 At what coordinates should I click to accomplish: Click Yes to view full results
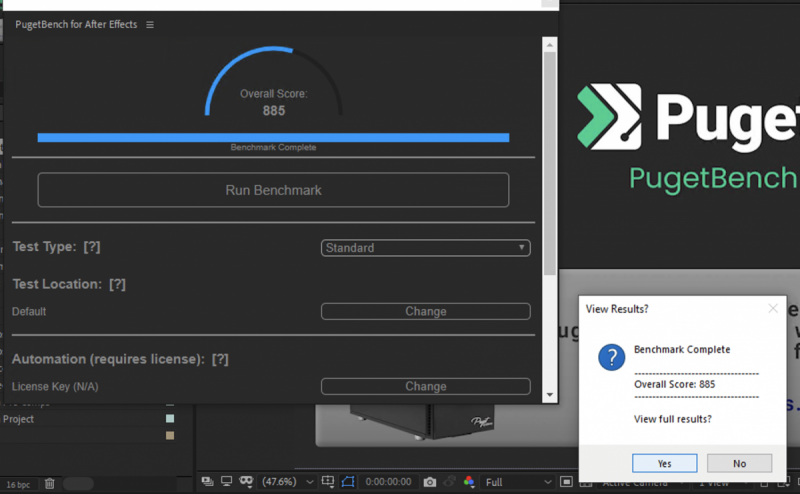(664, 463)
